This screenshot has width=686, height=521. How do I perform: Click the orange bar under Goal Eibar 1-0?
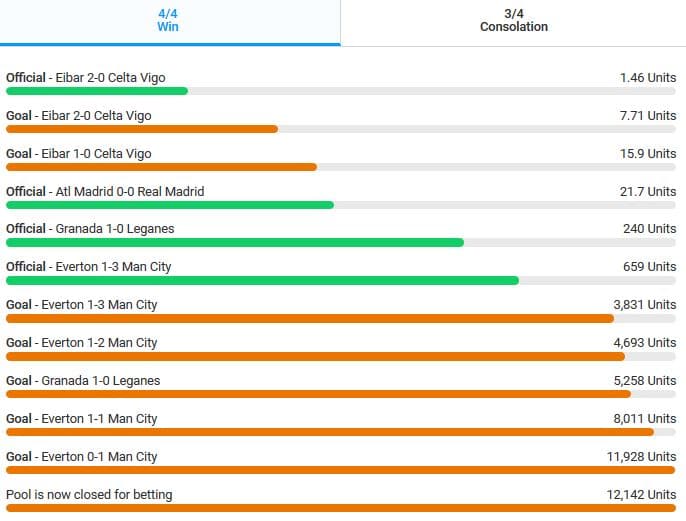161,167
